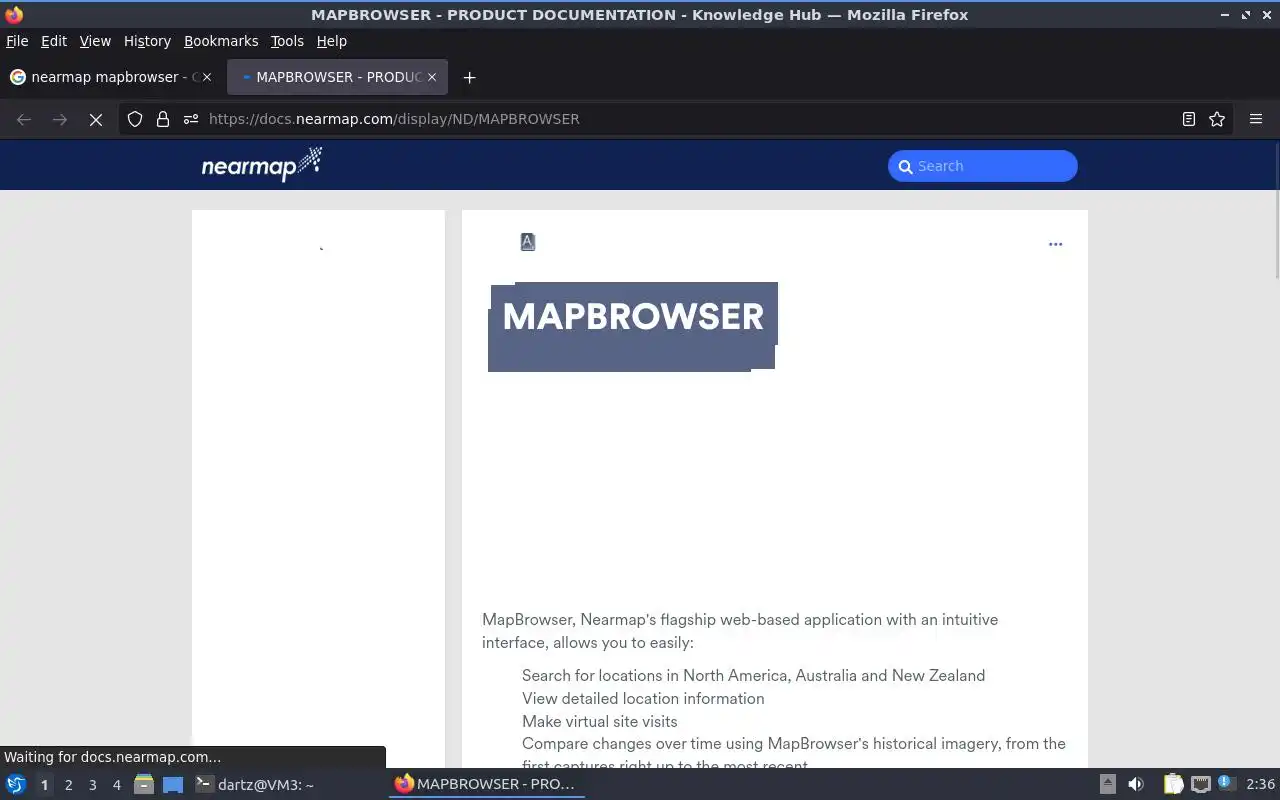The width and height of the screenshot is (1280, 800).
Task: Show desktop via blue taskbar icon
Action: tap(173, 785)
